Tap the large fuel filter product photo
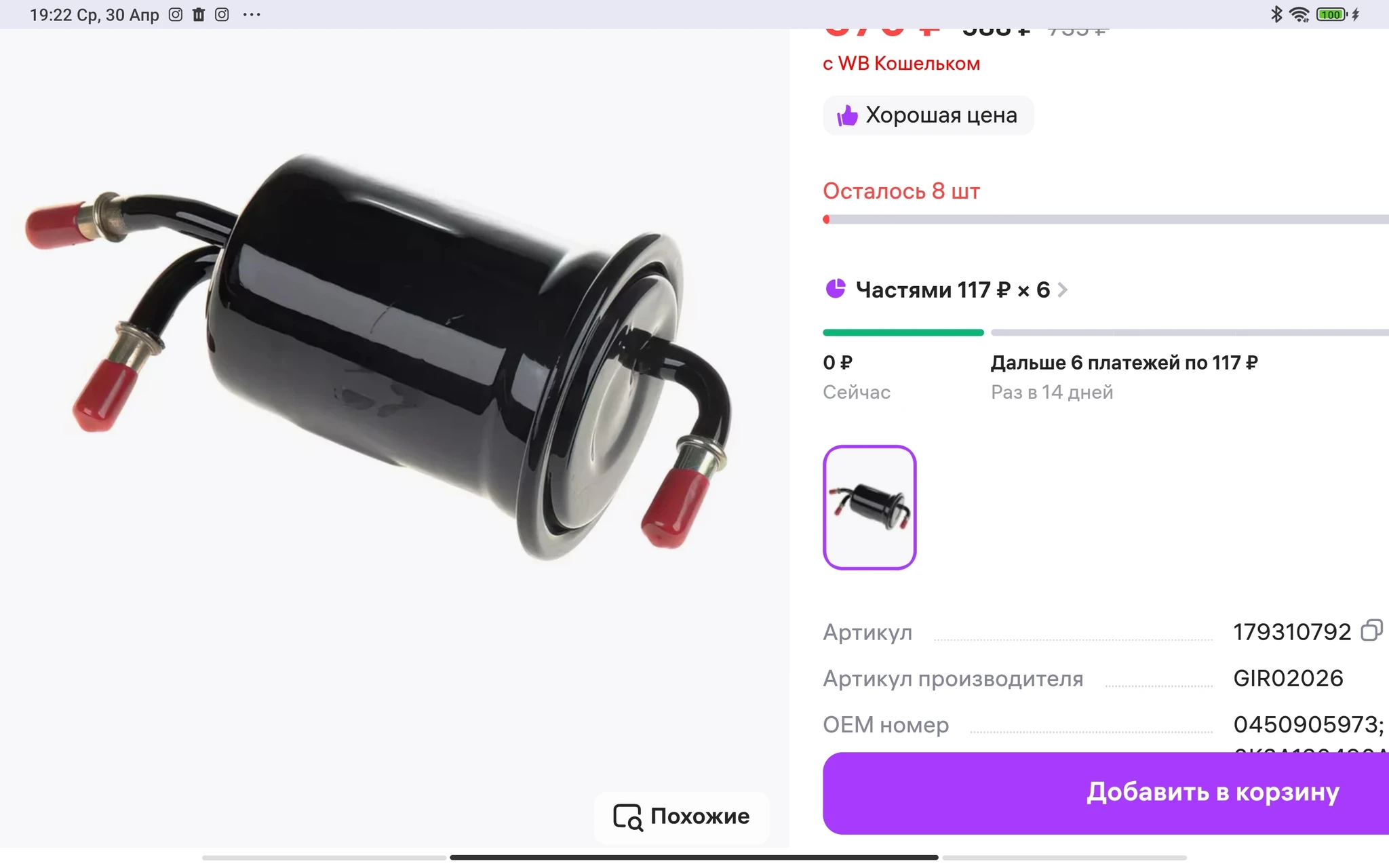 pos(380,356)
